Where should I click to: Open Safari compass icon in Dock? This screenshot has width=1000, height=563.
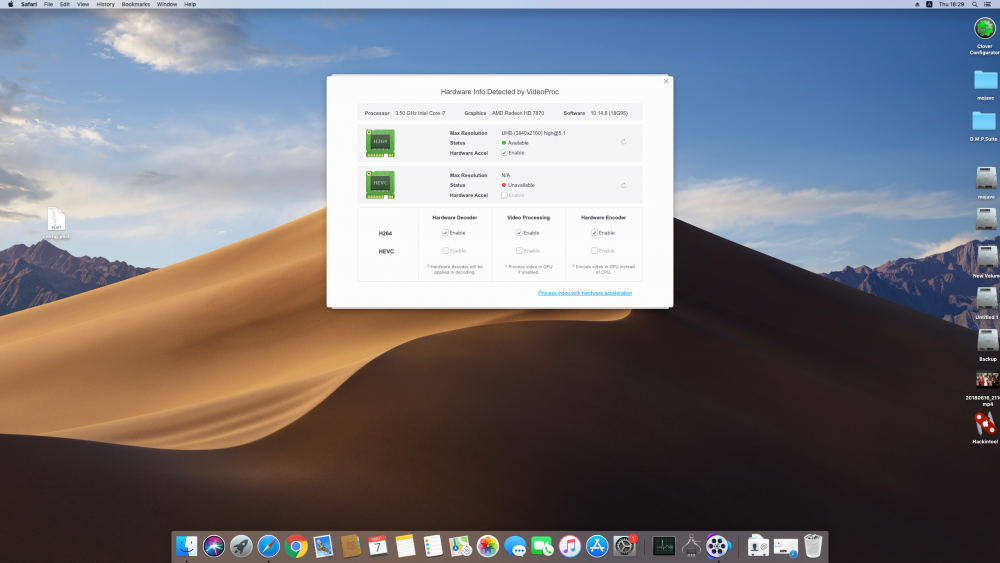(x=268, y=546)
